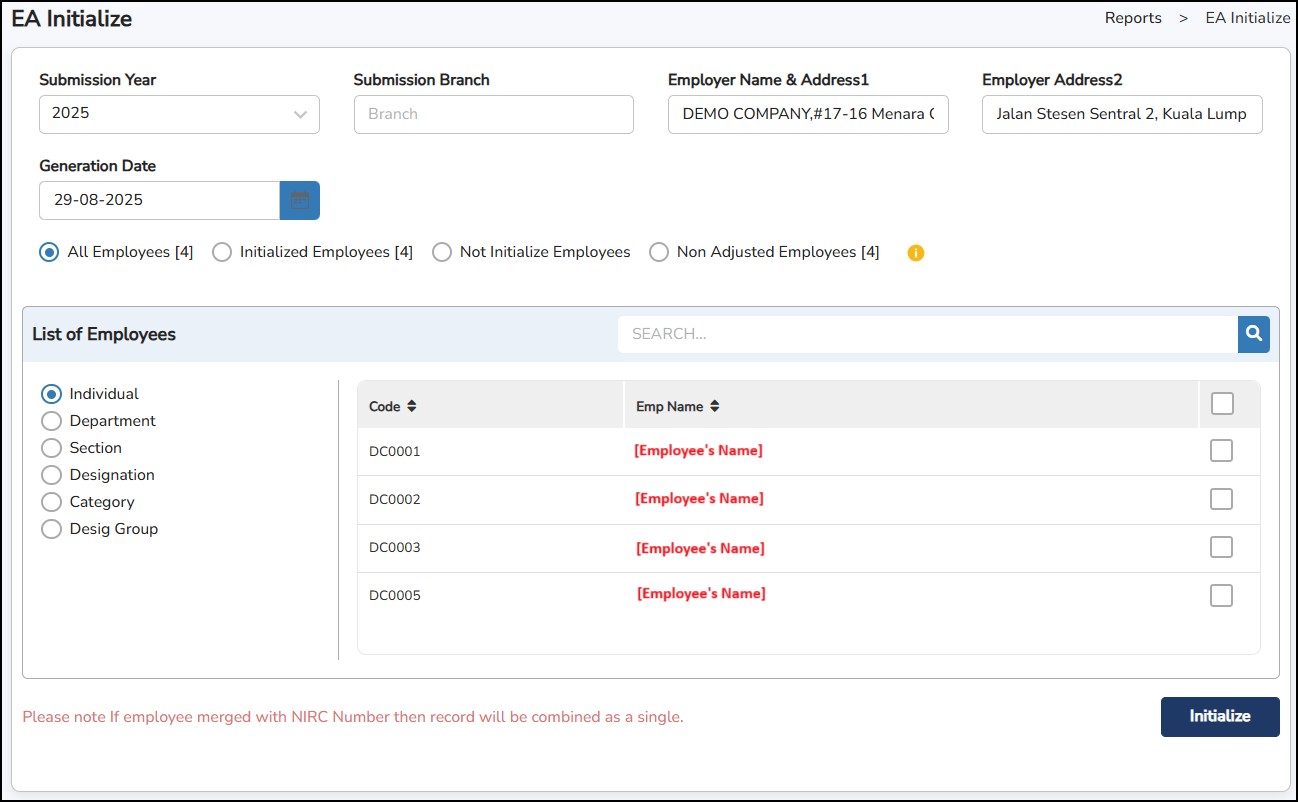Sort by Emp Name column arrows
This screenshot has width=1298, height=802.
pos(714,407)
